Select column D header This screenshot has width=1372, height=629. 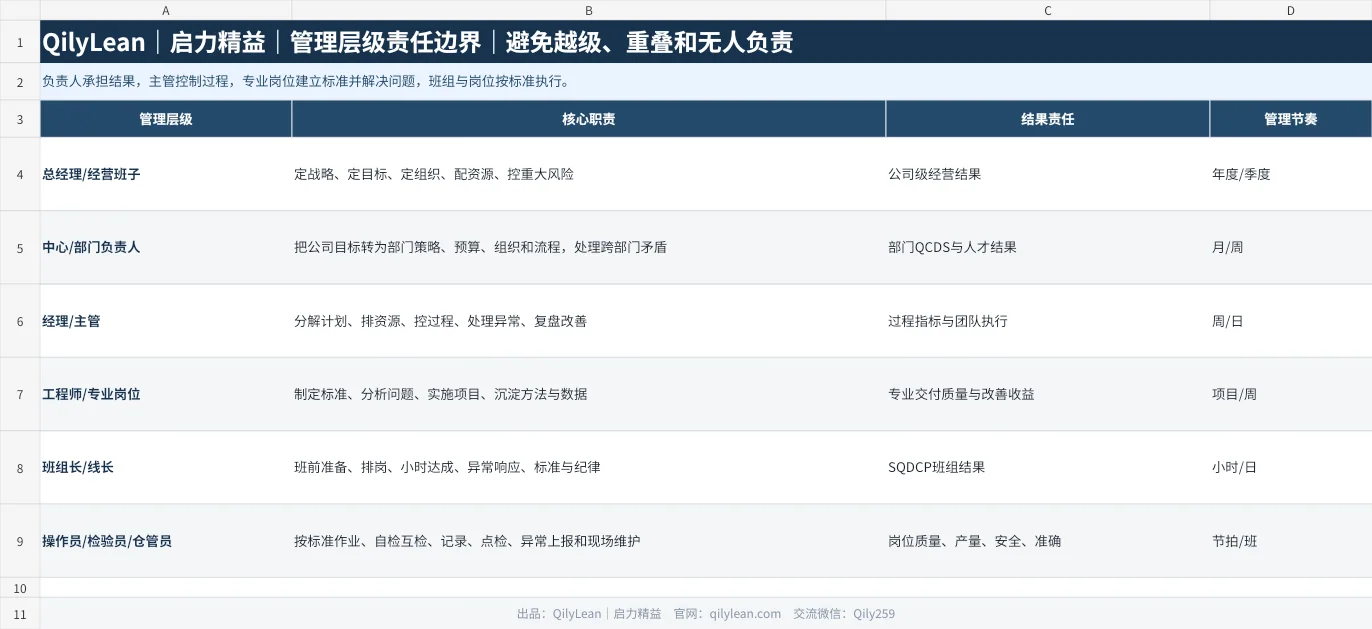coord(1291,10)
